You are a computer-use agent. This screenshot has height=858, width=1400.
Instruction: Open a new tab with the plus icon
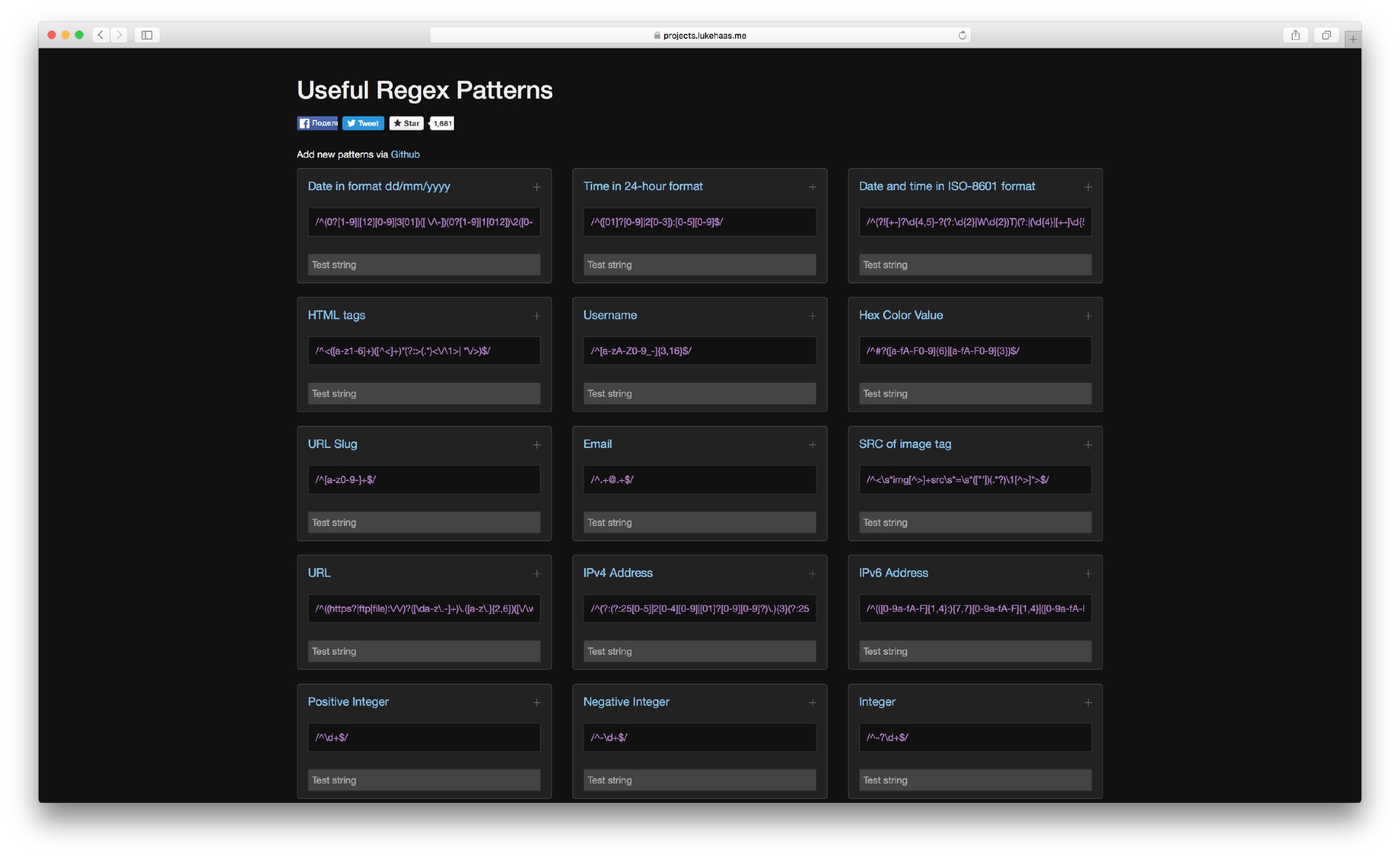1353,39
